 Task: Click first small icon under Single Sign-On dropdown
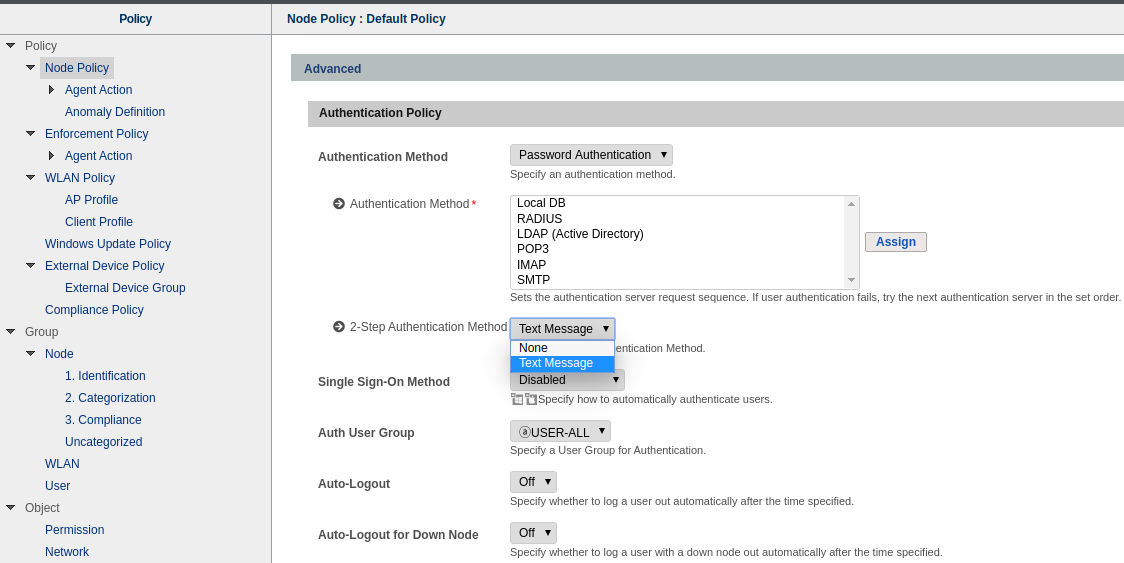click(x=517, y=399)
